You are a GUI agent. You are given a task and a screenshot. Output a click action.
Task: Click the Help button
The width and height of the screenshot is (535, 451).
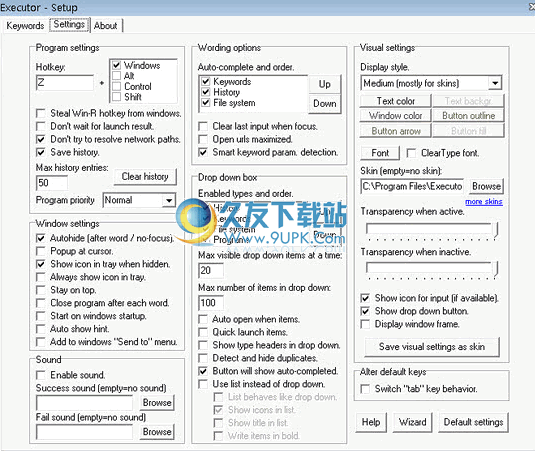click(371, 422)
